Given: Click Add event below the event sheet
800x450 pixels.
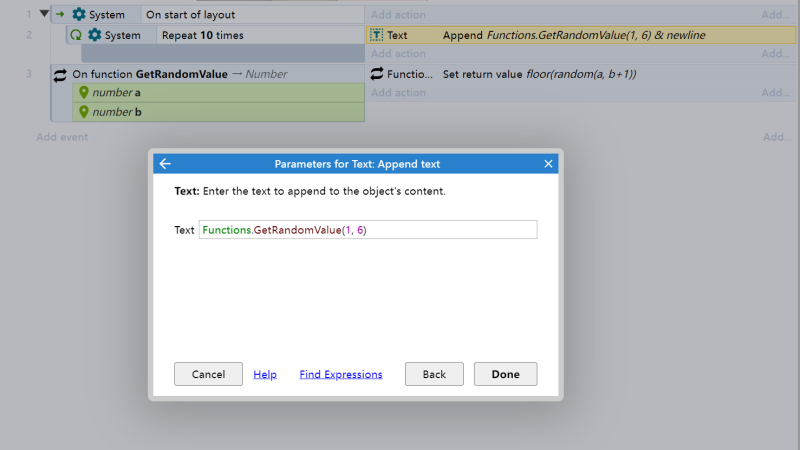Looking at the screenshot, I should [62, 137].
